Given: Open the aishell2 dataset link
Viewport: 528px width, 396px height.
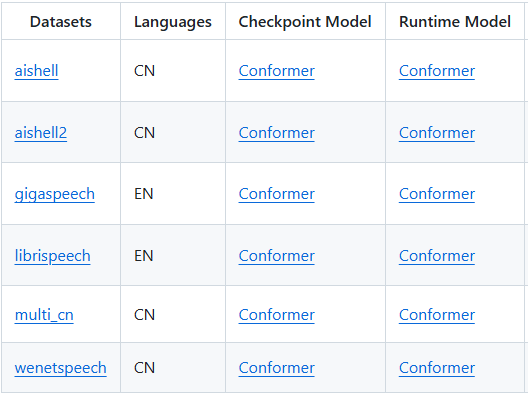Looking at the screenshot, I should pyautogui.click(x=41, y=133).
